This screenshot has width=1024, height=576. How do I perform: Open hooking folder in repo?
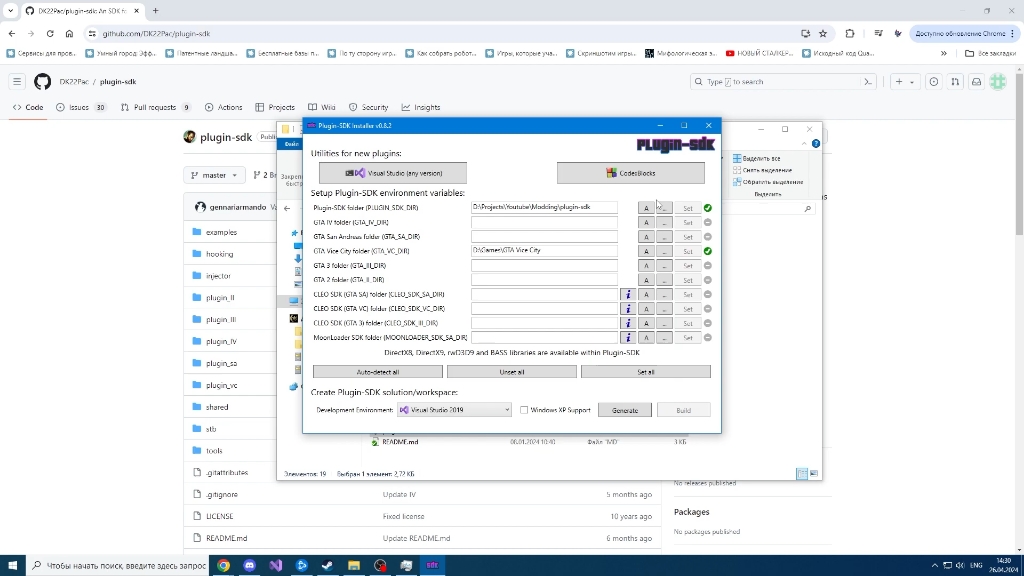click(x=219, y=254)
